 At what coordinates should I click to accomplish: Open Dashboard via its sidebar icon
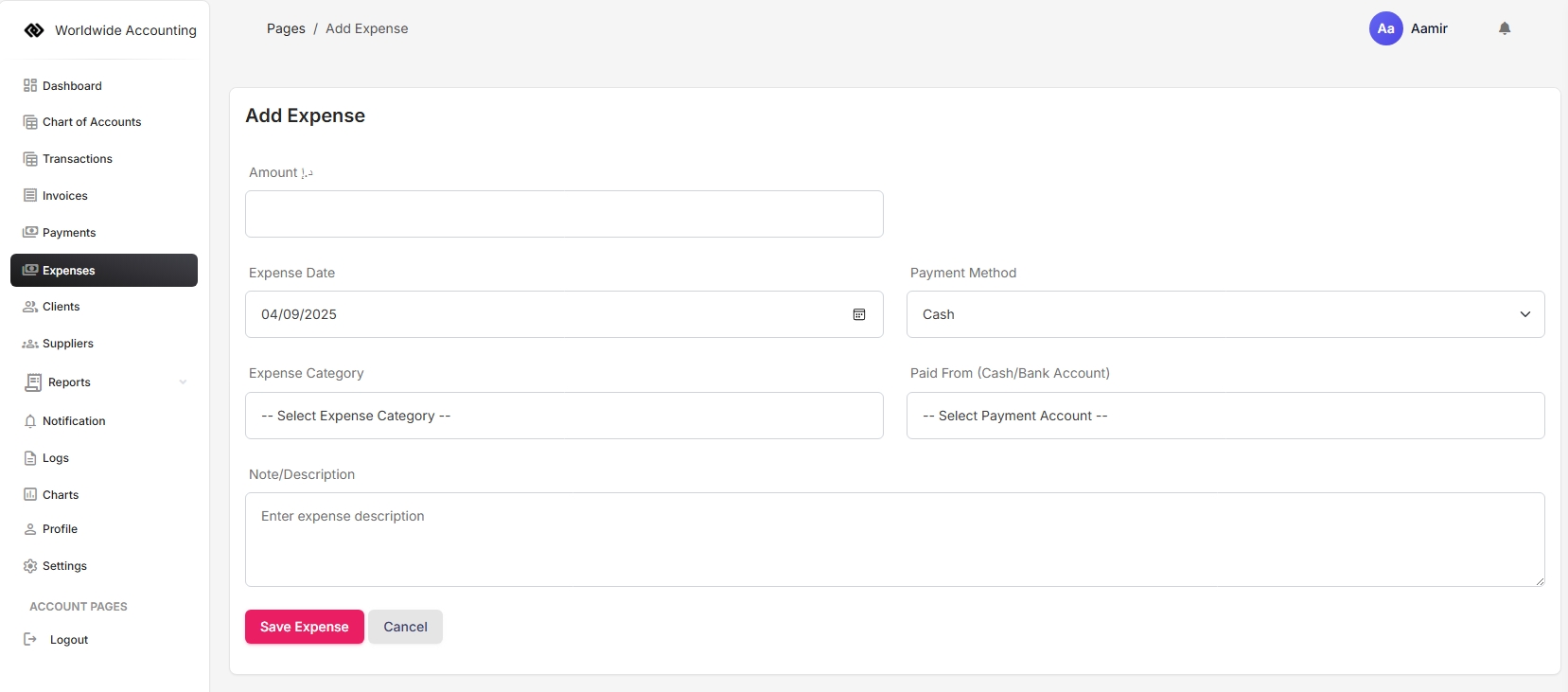pos(30,86)
